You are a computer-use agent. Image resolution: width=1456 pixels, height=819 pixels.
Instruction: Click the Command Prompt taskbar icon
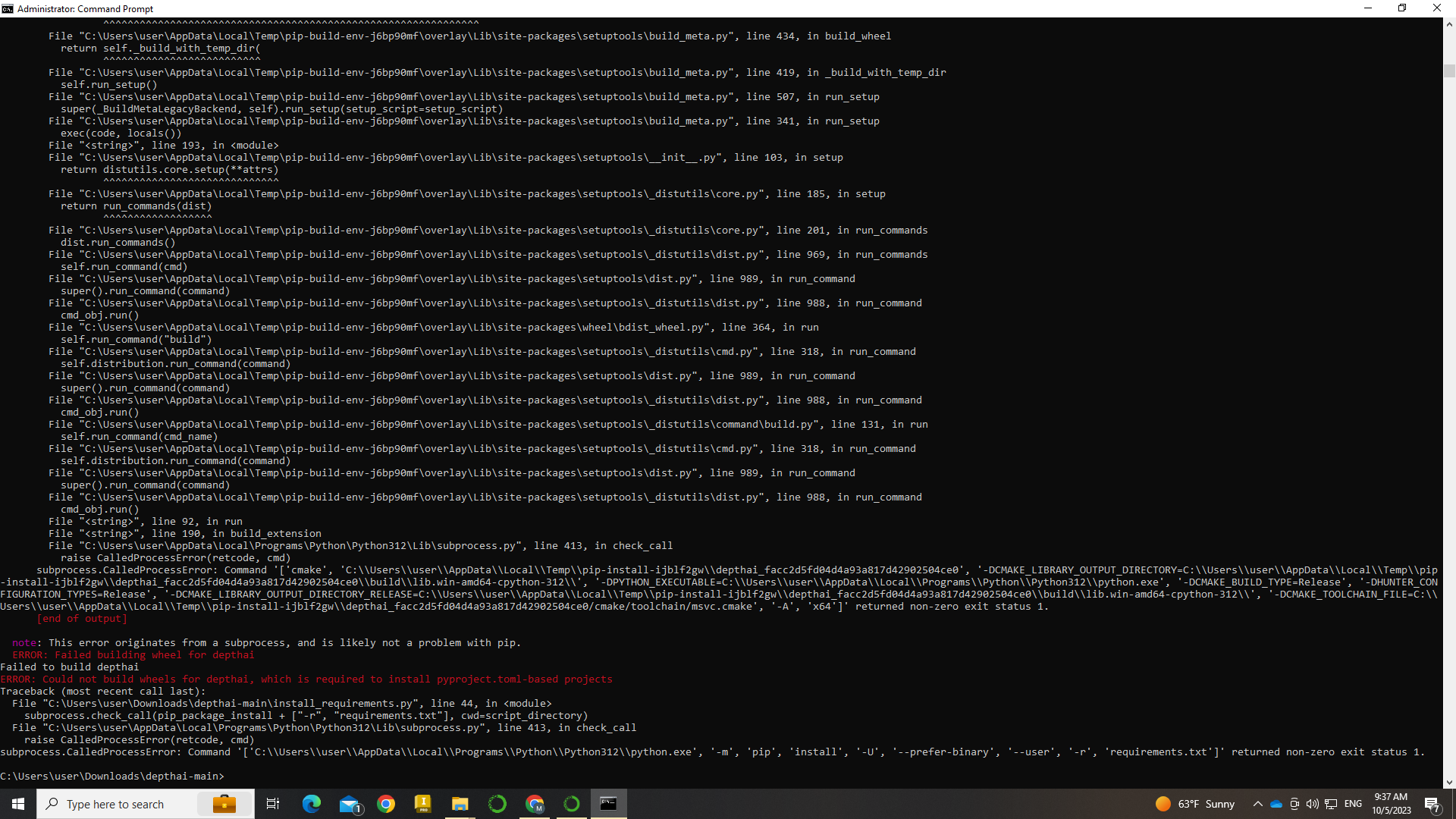[x=608, y=804]
